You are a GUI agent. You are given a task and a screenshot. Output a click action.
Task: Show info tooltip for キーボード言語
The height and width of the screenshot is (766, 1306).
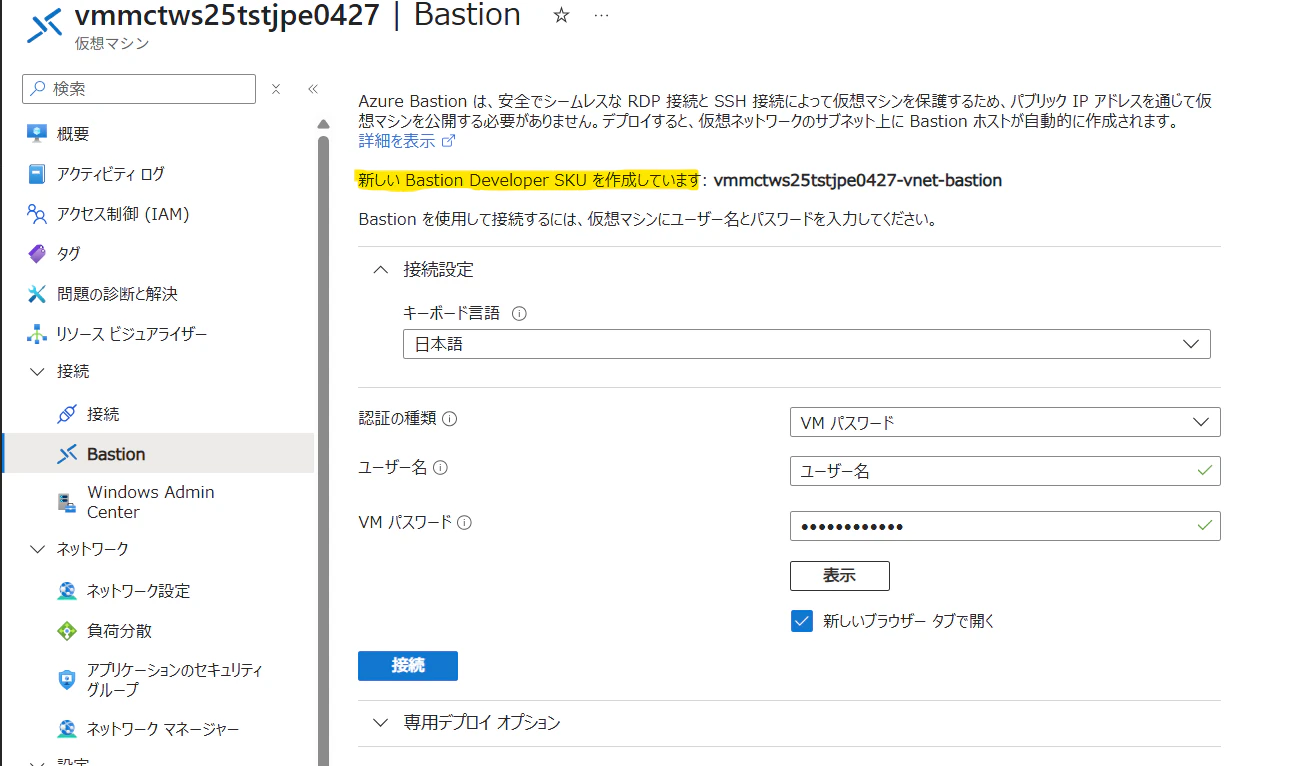point(519,313)
